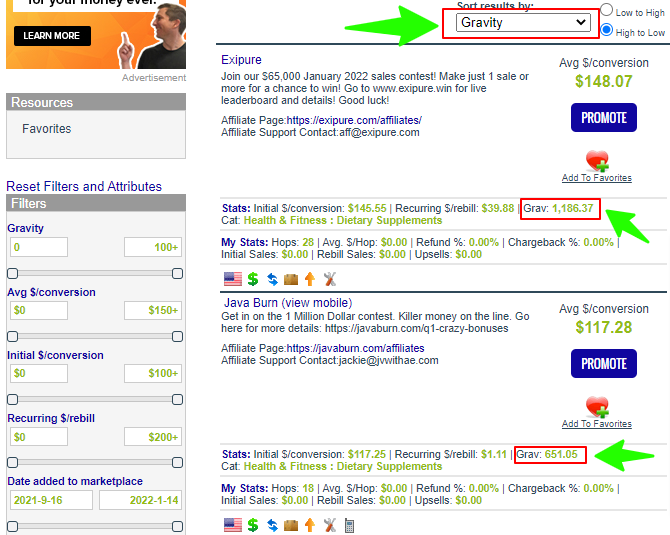Click the affiliate tools icon under Java Burn
The height and width of the screenshot is (535, 670).
[x=329, y=525]
